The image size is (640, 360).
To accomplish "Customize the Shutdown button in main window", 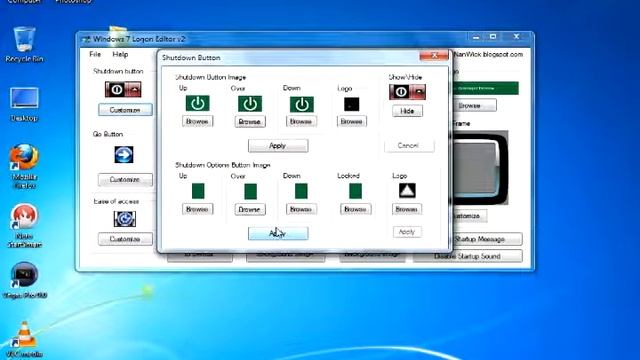I will pyautogui.click(x=125, y=110).
